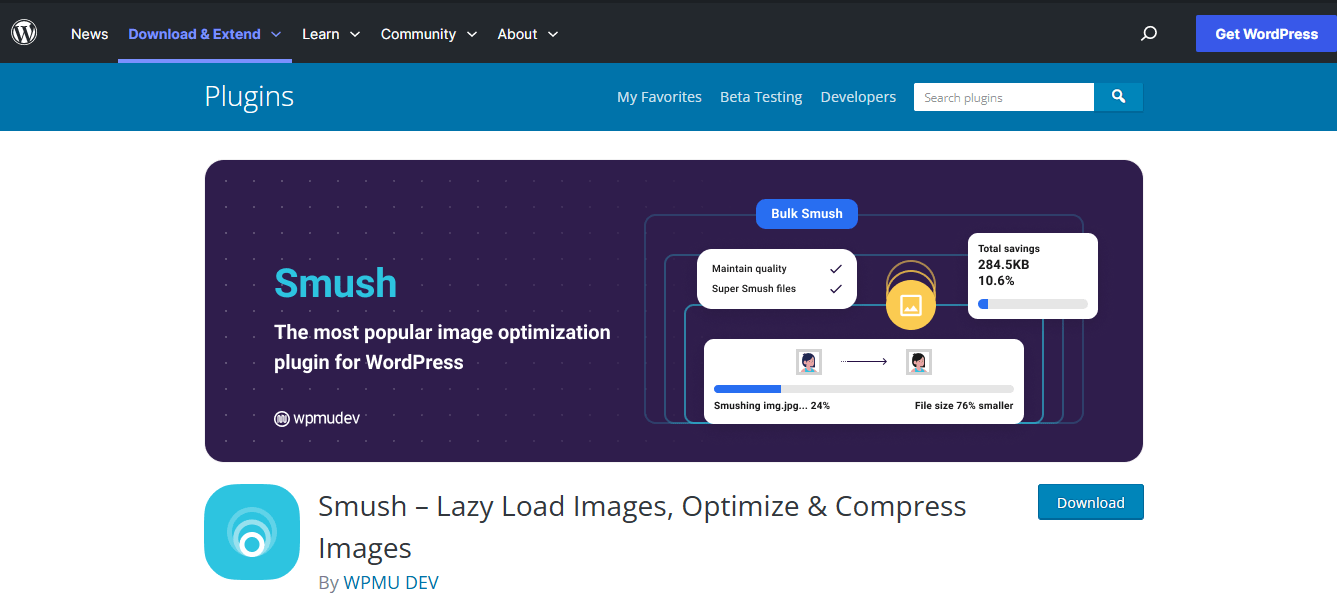Click the compressed image thumbnail after the arrow
The height and width of the screenshot is (593, 1337).
click(918, 362)
